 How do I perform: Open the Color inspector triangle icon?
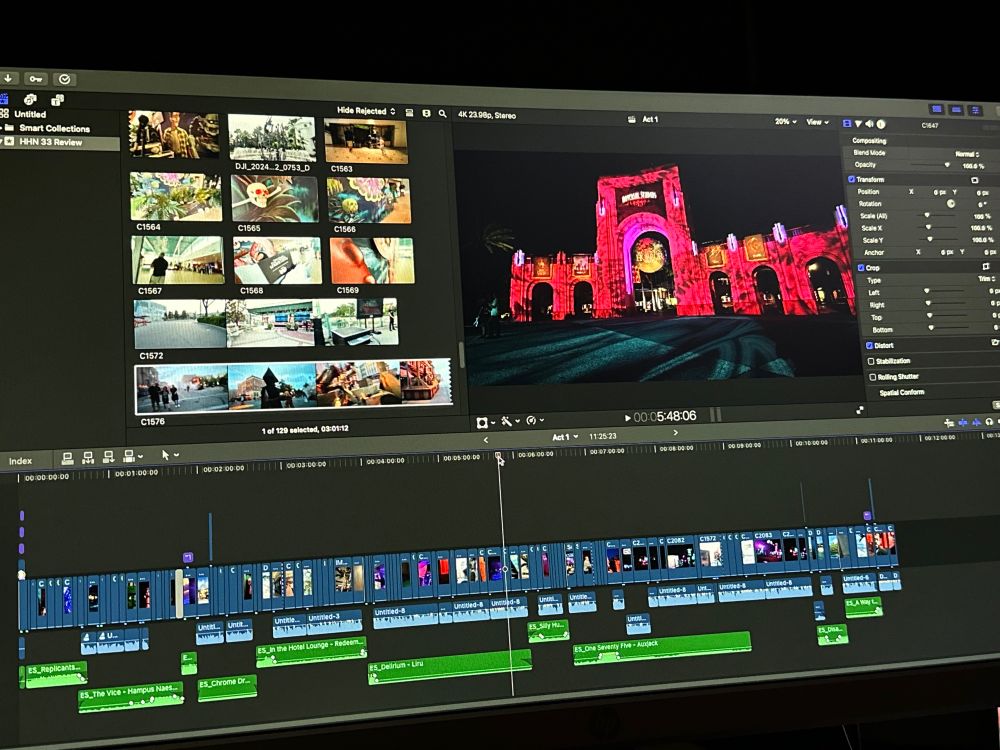[858, 124]
